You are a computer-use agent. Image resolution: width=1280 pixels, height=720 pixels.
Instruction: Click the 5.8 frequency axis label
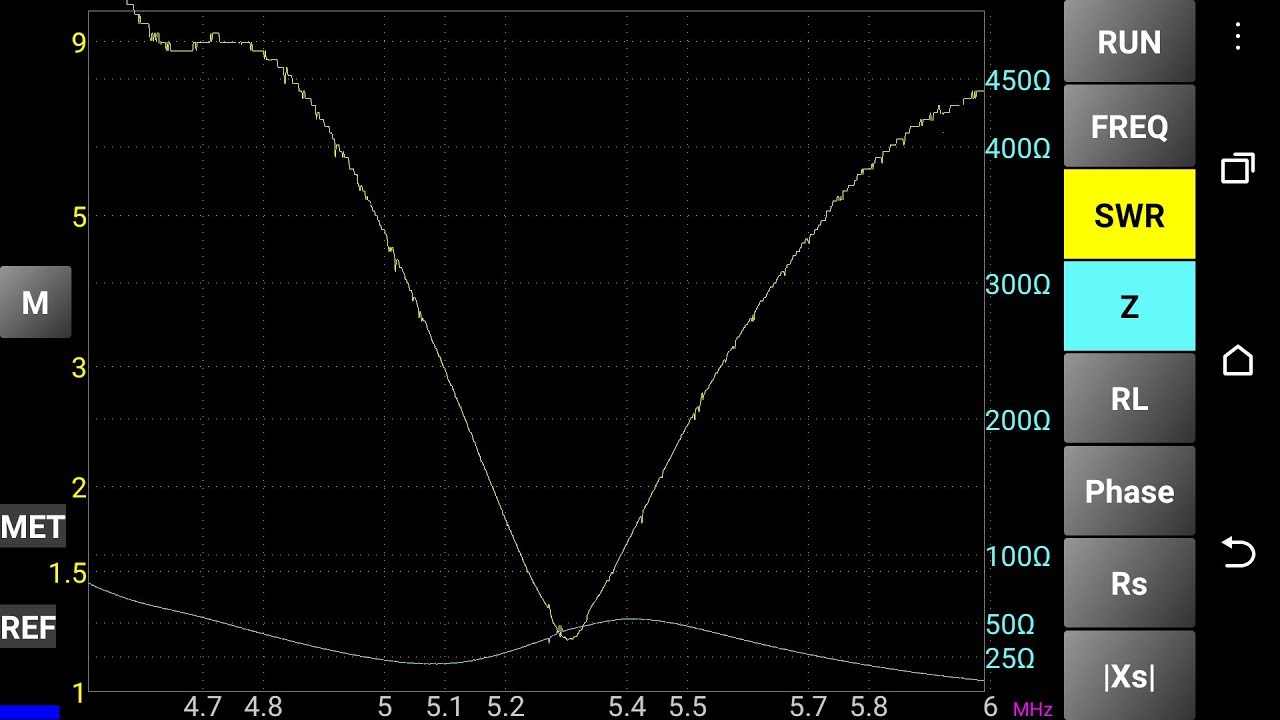[869, 707]
